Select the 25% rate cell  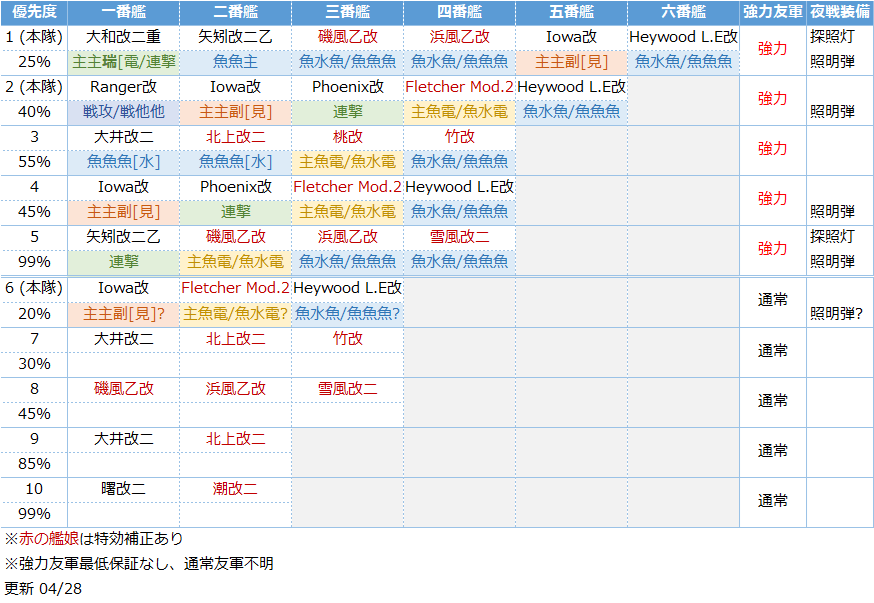pyautogui.click(x=34, y=62)
